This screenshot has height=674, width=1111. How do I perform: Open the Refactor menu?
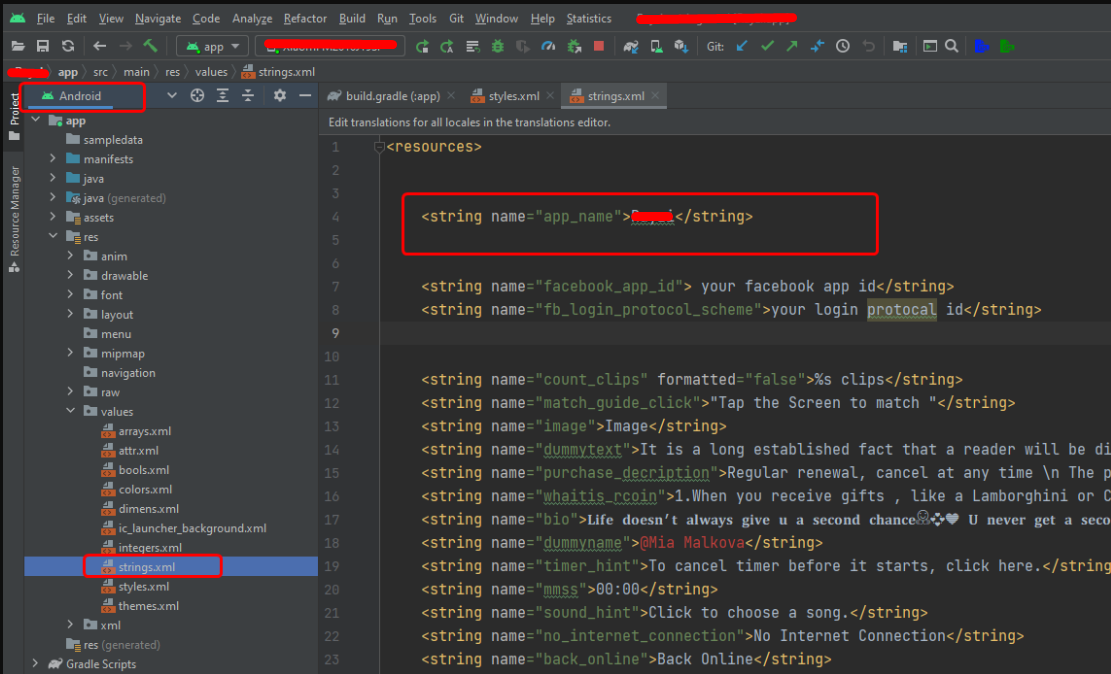305,18
